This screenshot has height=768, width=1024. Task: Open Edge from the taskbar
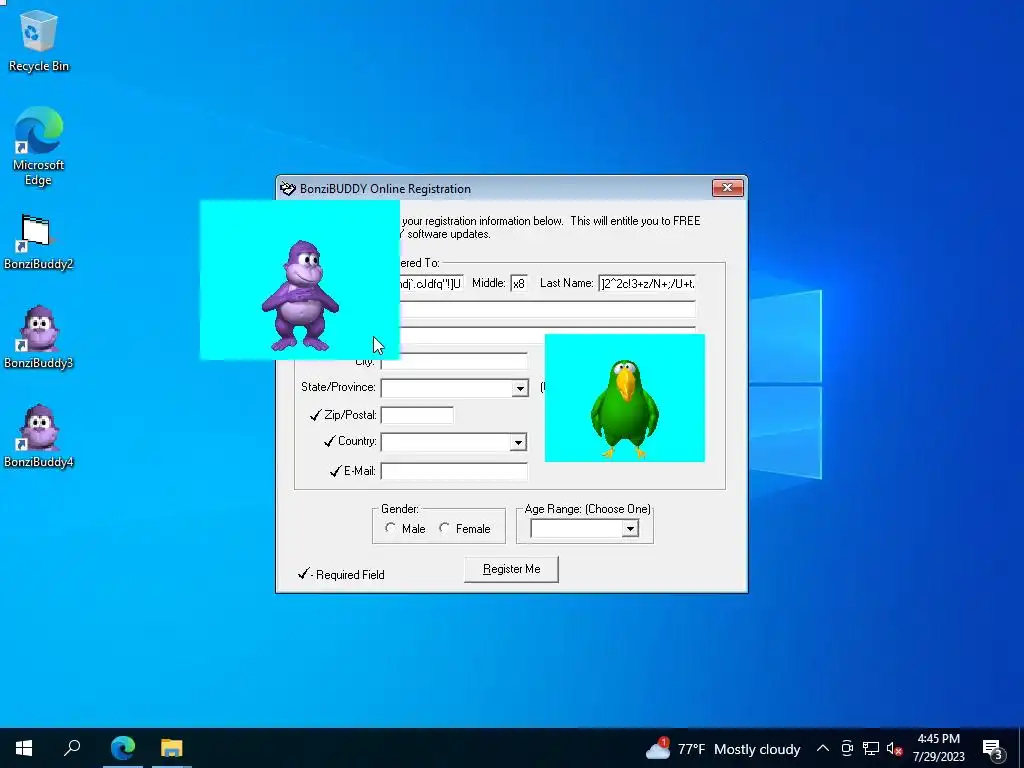pyautogui.click(x=123, y=748)
